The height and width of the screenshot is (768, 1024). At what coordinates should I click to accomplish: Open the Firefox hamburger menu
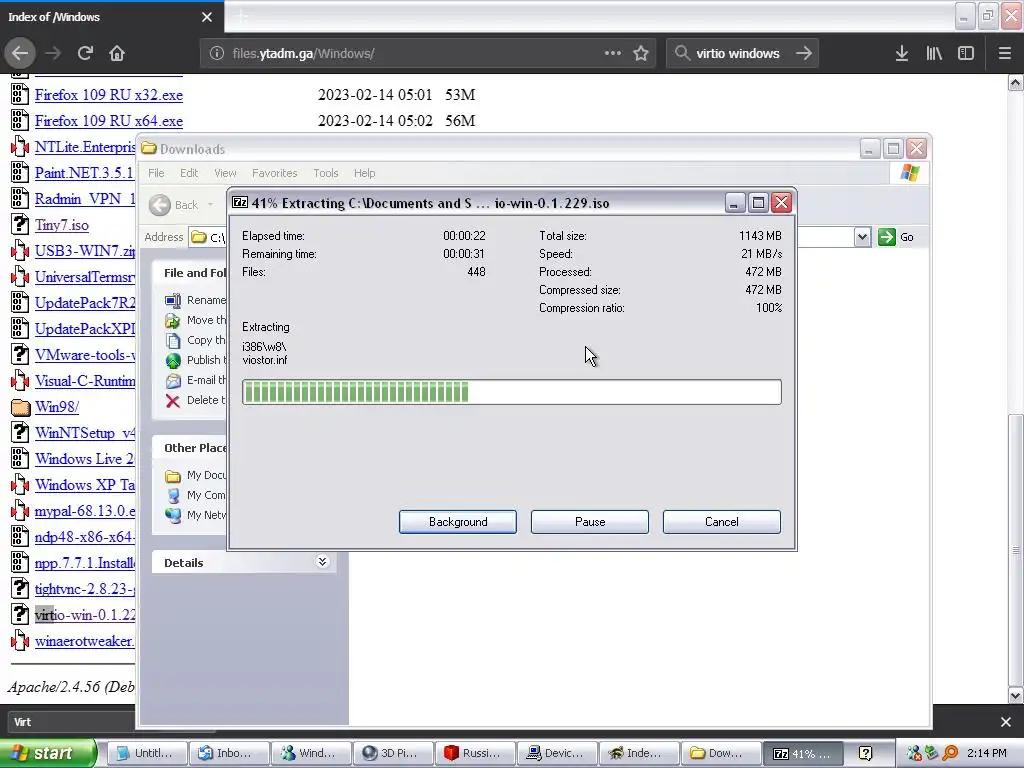pyautogui.click(x=1005, y=54)
